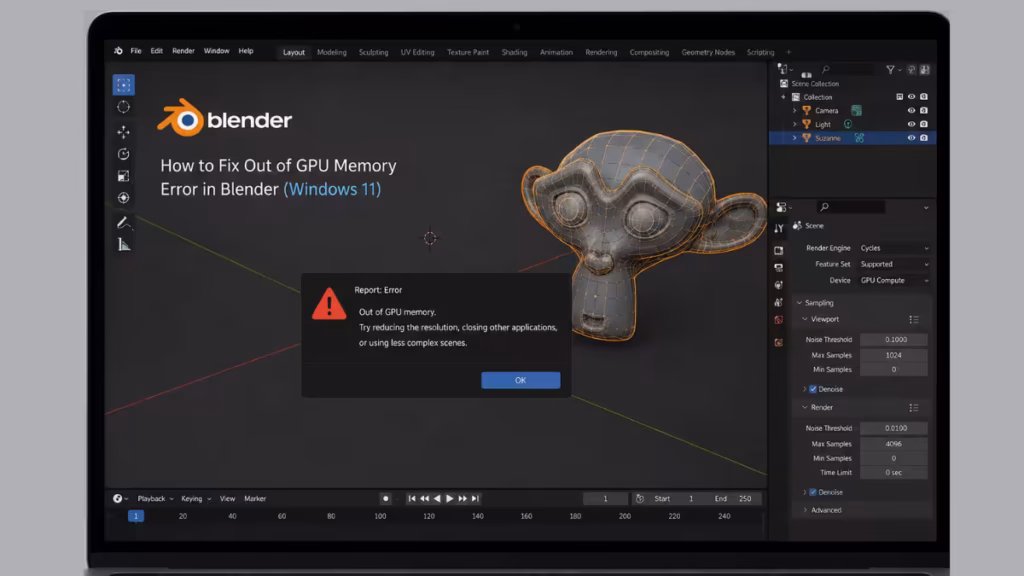Play the animation forward
Viewport: 1024px width, 576px height.
pos(449,498)
